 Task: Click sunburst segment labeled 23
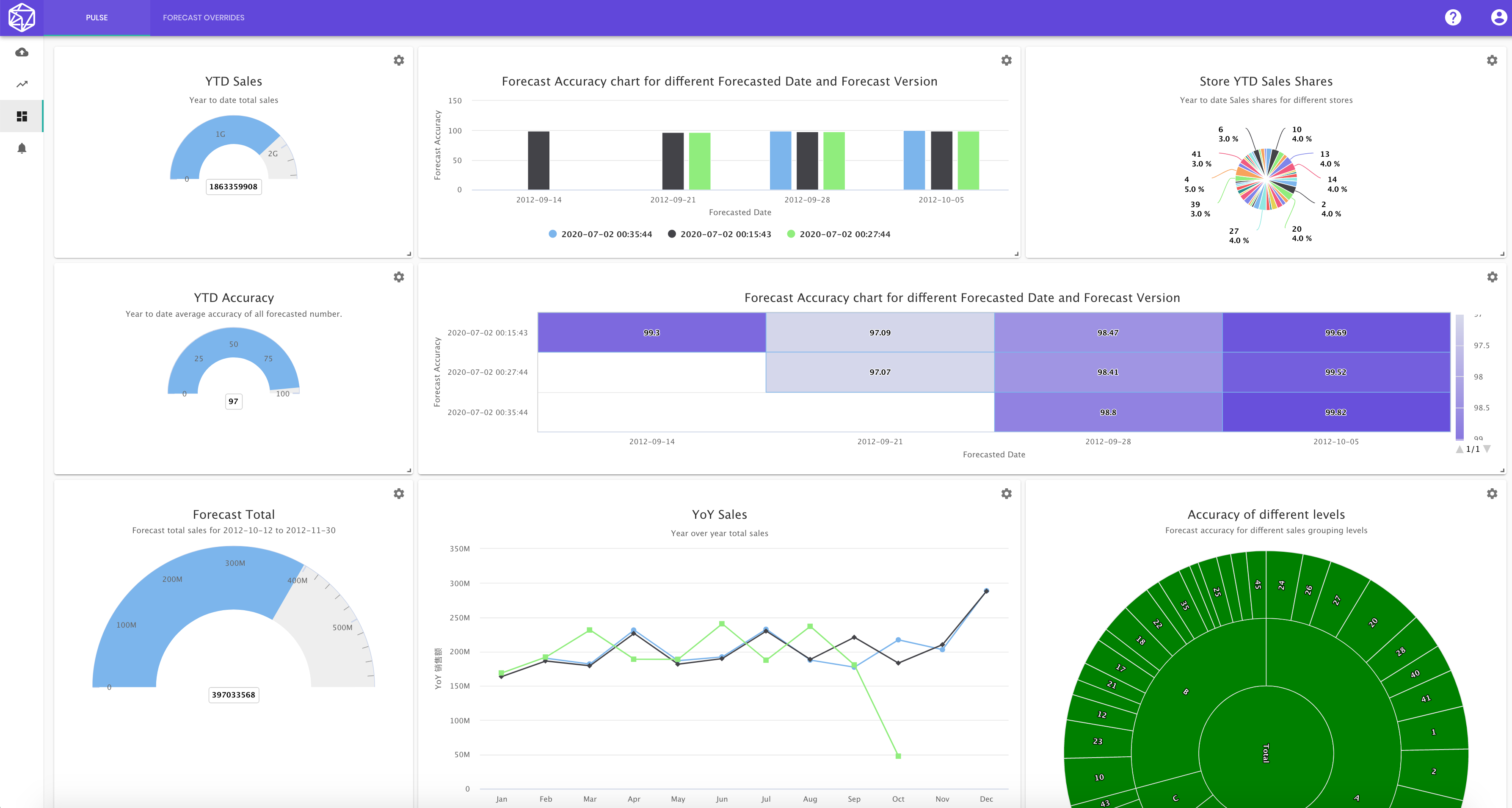coord(1098,741)
